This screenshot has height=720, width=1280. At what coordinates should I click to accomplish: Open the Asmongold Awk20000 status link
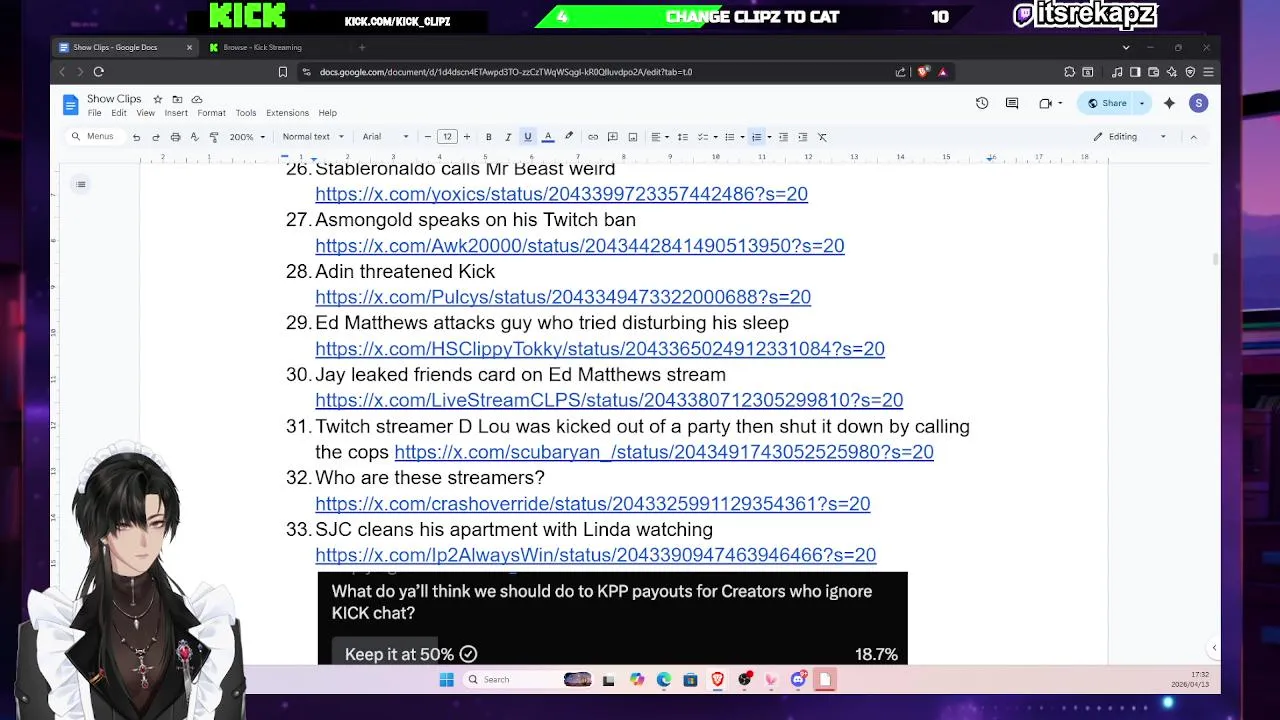pyautogui.click(x=580, y=245)
